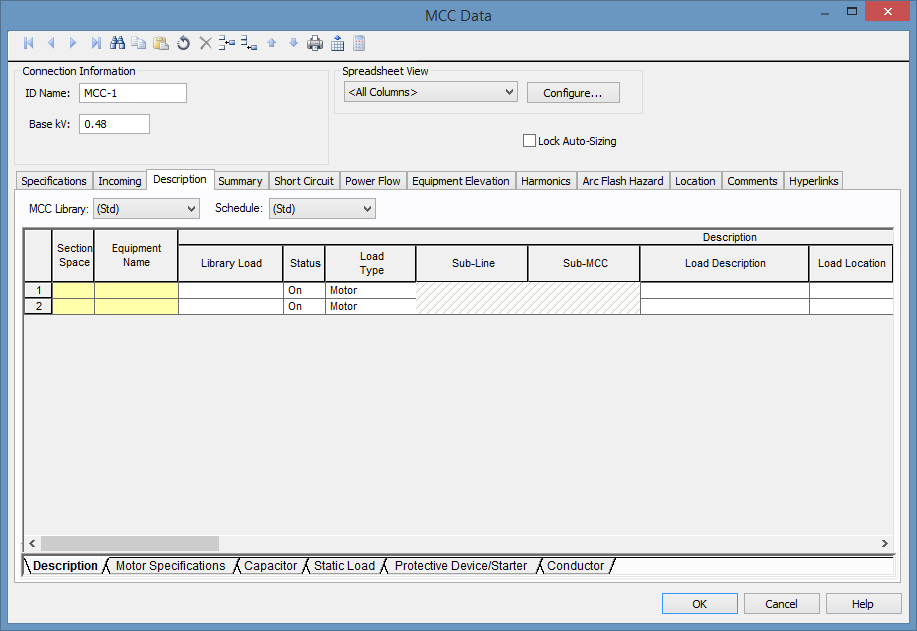Enable the Lock Auto-Sizing checkbox
The image size is (917, 631).
click(529, 141)
